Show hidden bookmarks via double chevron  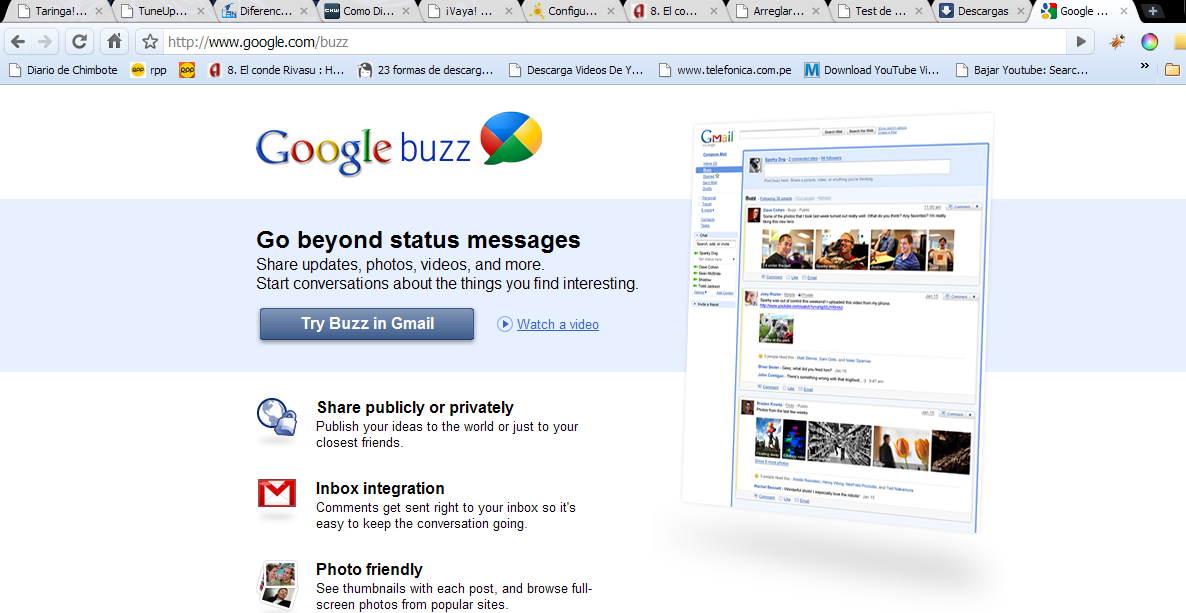(x=1144, y=67)
